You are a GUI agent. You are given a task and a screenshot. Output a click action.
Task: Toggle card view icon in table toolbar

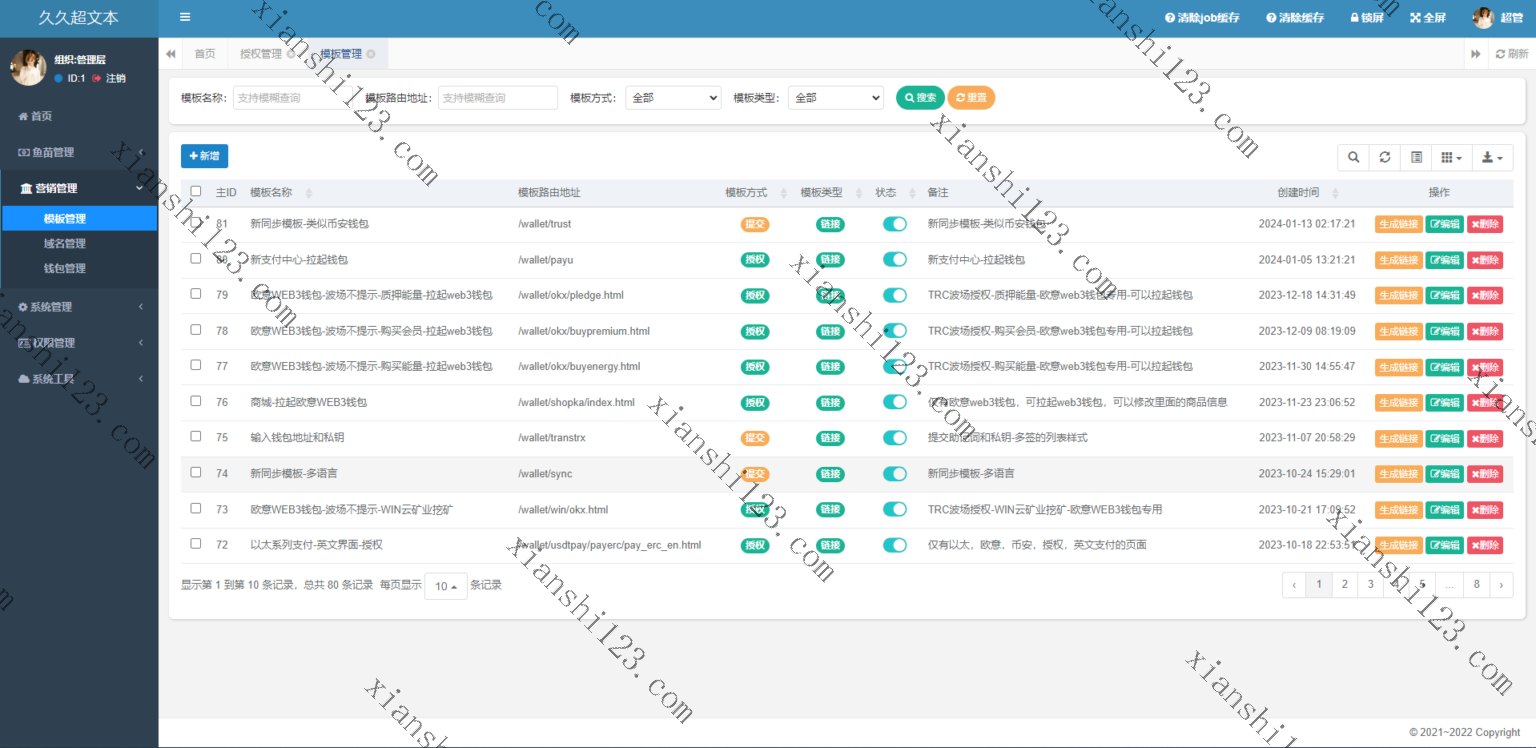pos(1415,157)
